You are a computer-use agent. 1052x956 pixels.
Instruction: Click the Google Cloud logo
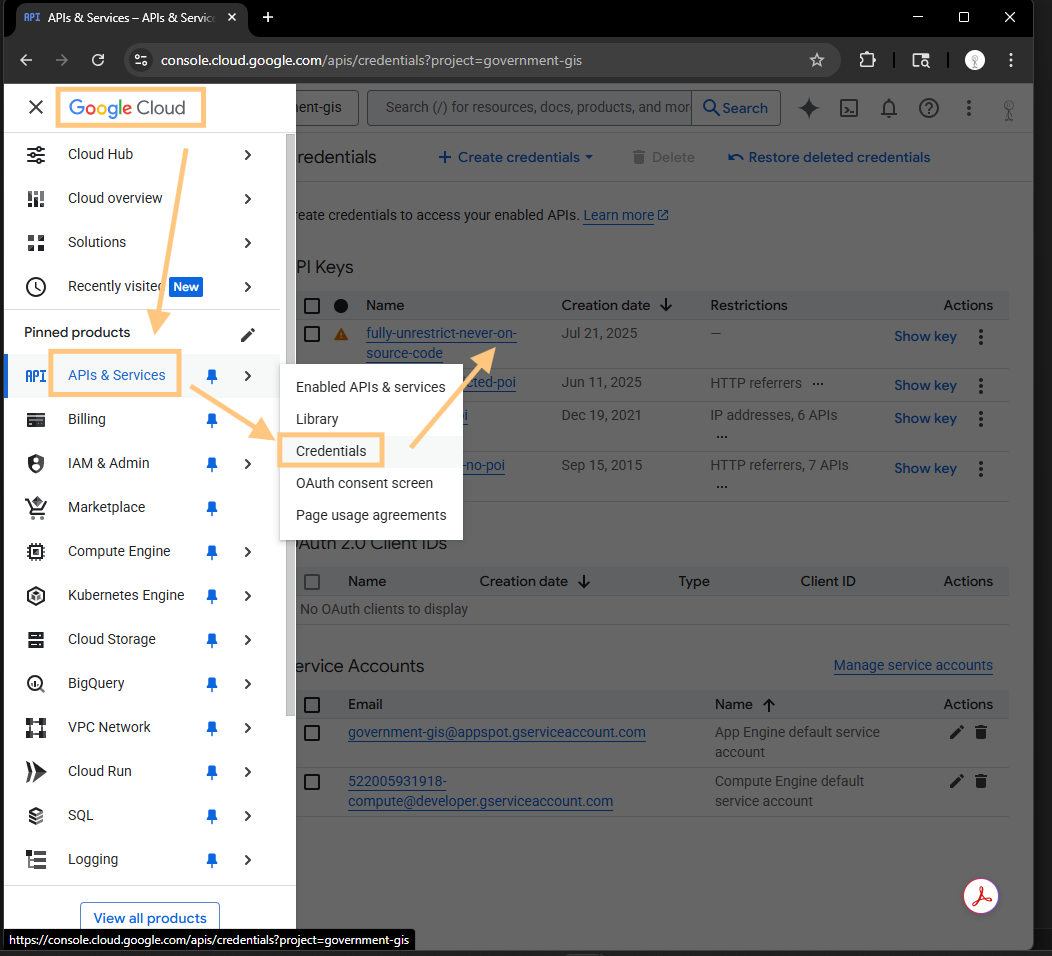[x=127, y=107]
